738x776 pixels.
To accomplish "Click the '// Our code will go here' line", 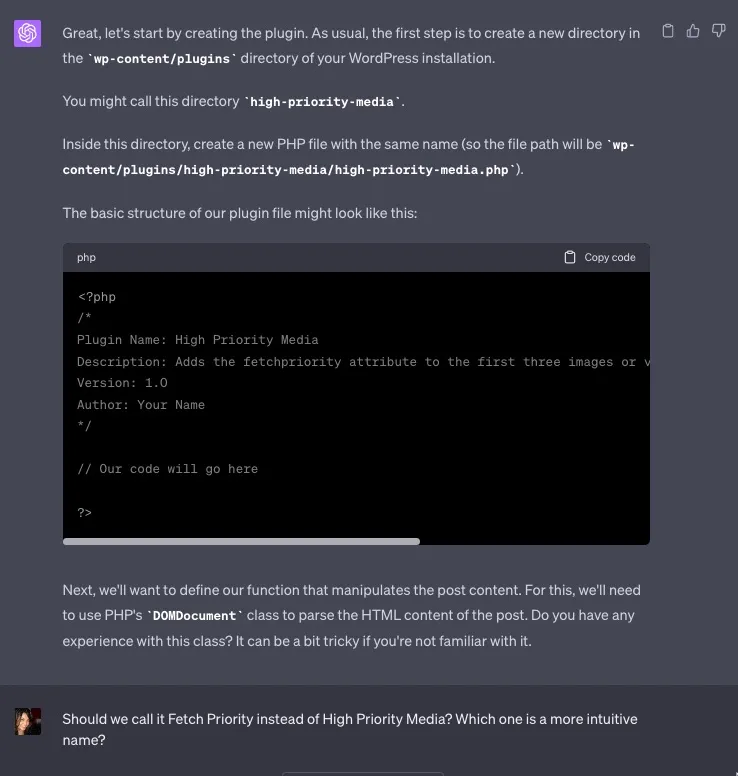I will tap(167, 469).
